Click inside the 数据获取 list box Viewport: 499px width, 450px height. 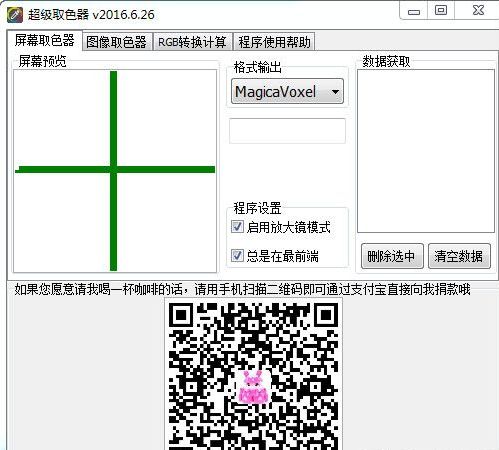coord(426,151)
